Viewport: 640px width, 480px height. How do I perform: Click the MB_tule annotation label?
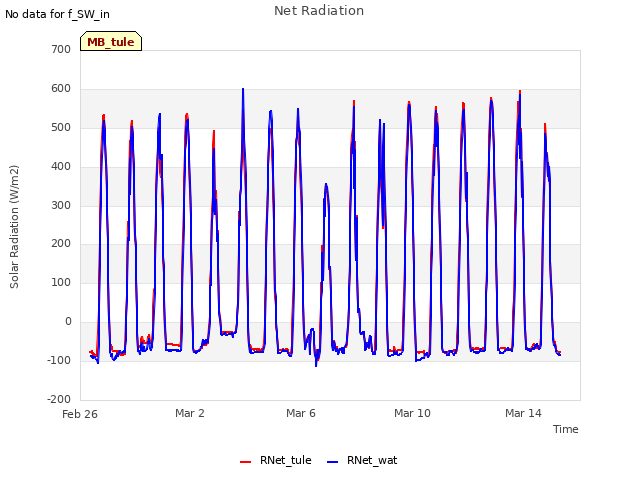point(111,41)
